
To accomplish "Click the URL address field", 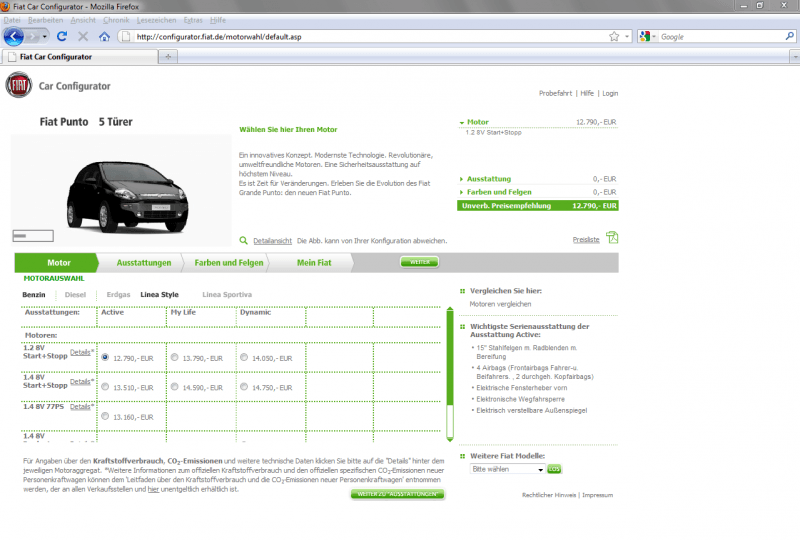I will (x=370, y=37).
